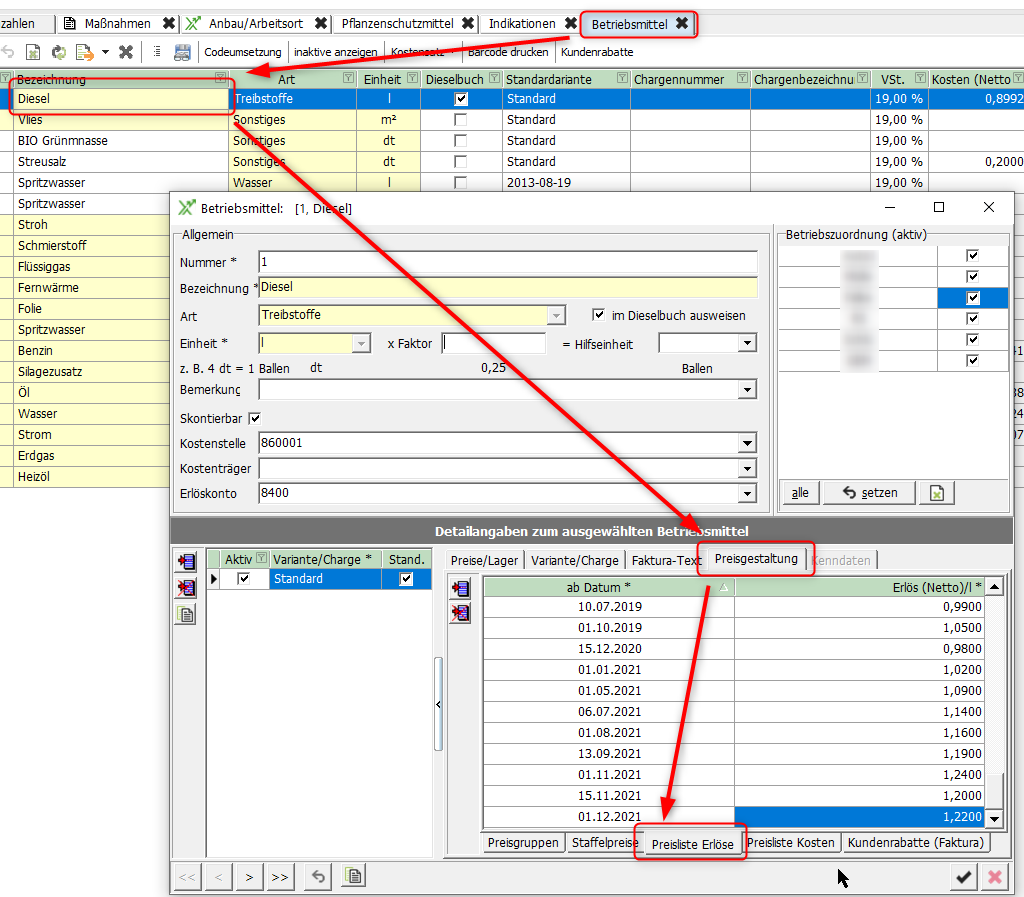Click the undo arrow in dialog footer
Viewport: 1024px width, 897px height.
[318, 877]
